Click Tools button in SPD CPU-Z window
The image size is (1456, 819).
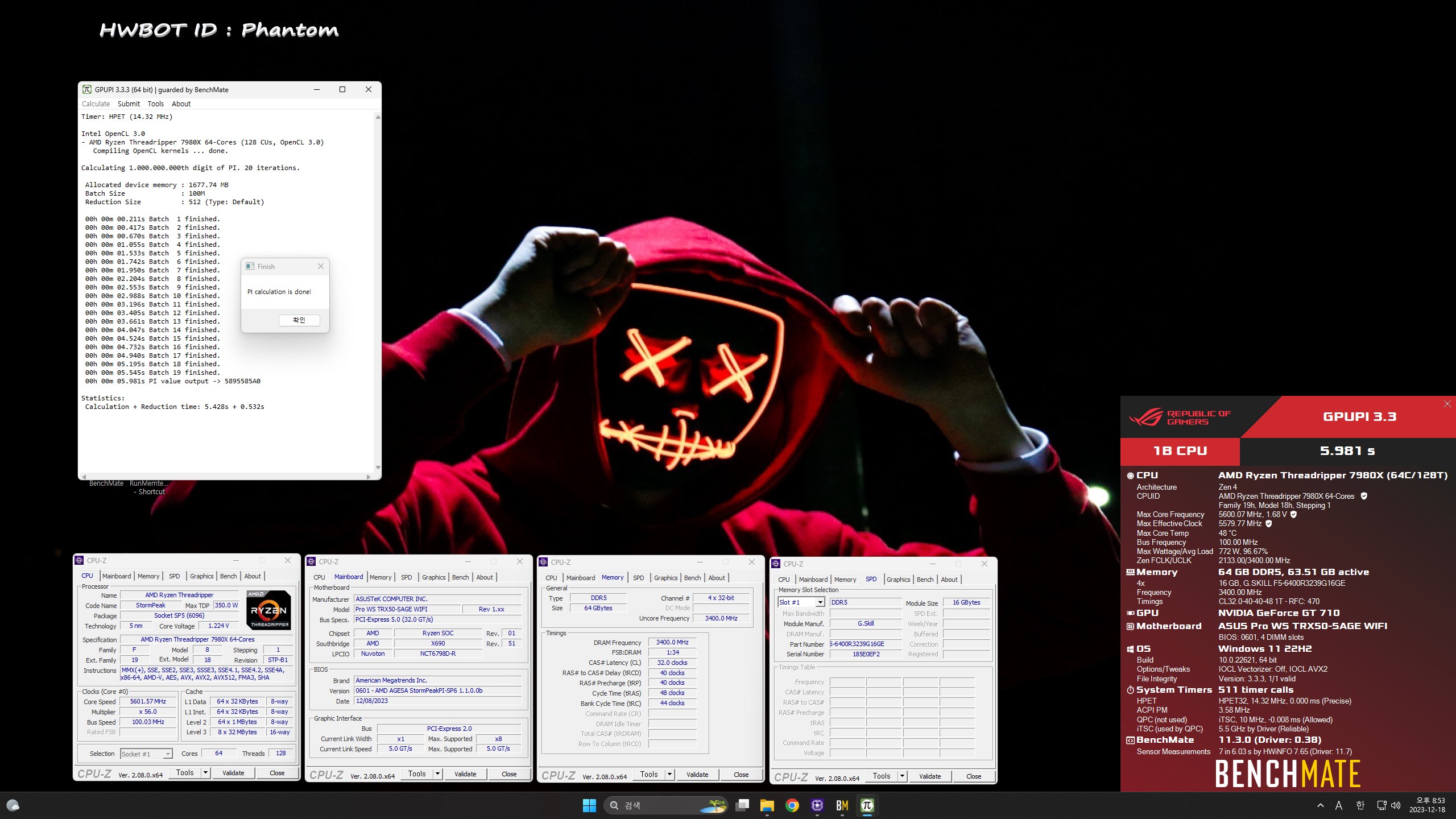point(882,776)
